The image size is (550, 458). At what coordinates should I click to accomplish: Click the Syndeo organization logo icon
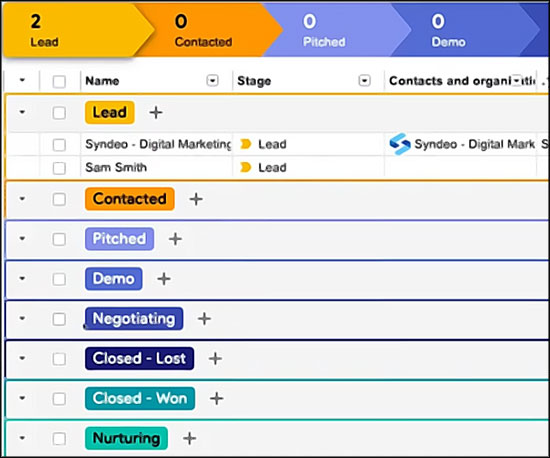400,144
